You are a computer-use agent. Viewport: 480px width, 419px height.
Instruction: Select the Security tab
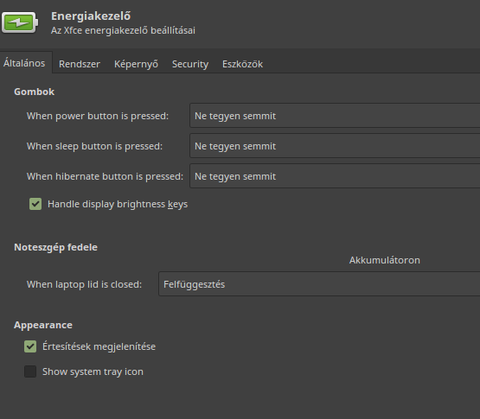[190, 64]
